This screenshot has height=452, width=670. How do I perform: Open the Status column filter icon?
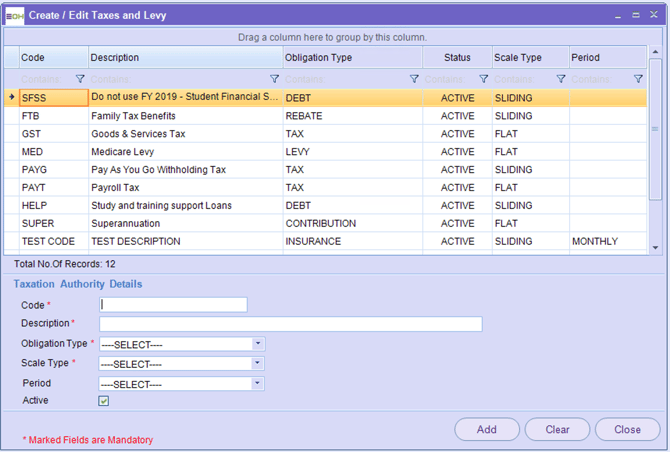pyautogui.click(x=483, y=79)
